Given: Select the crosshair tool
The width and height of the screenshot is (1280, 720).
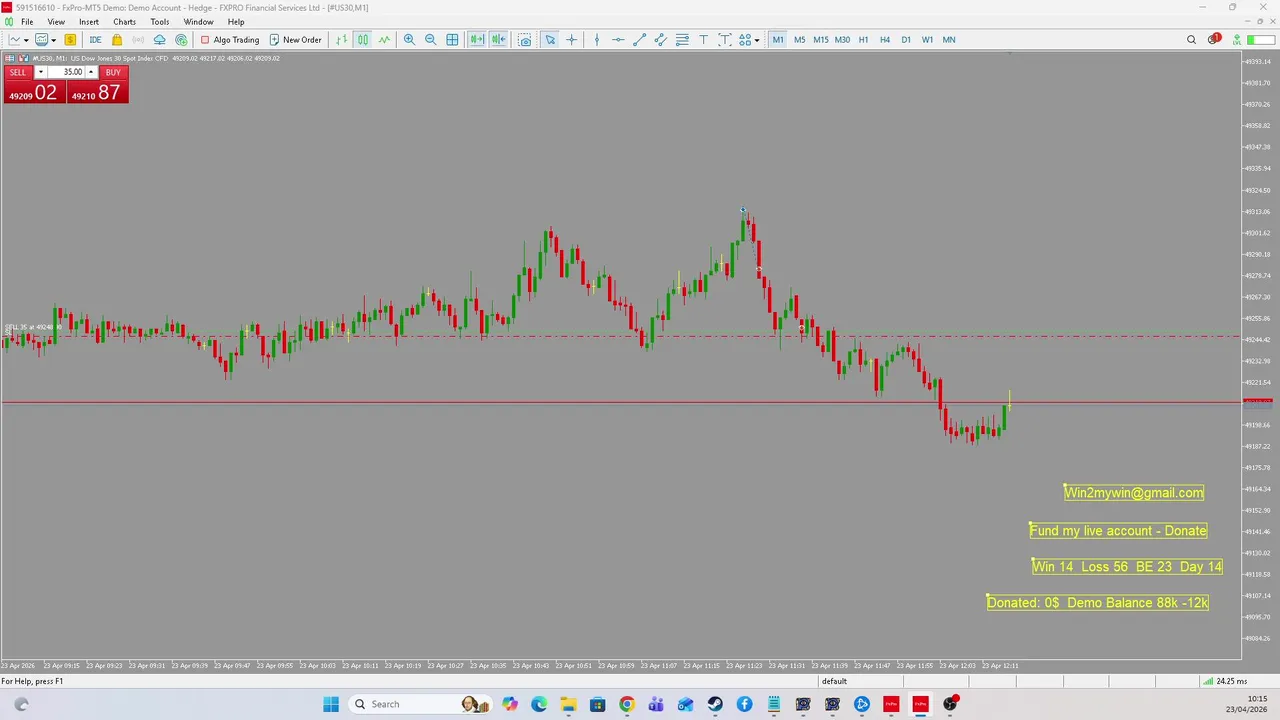Looking at the screenshot, I should (x=572, y=40).
